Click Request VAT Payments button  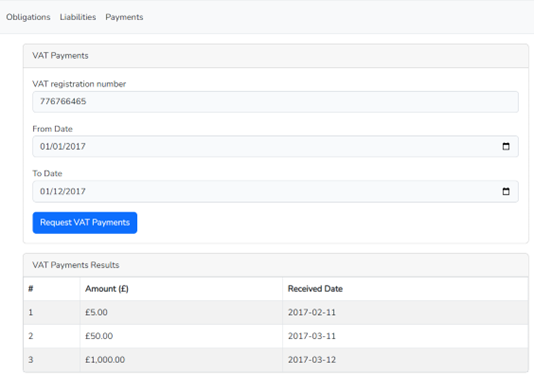pyautogui.click(x=85, y=223)
